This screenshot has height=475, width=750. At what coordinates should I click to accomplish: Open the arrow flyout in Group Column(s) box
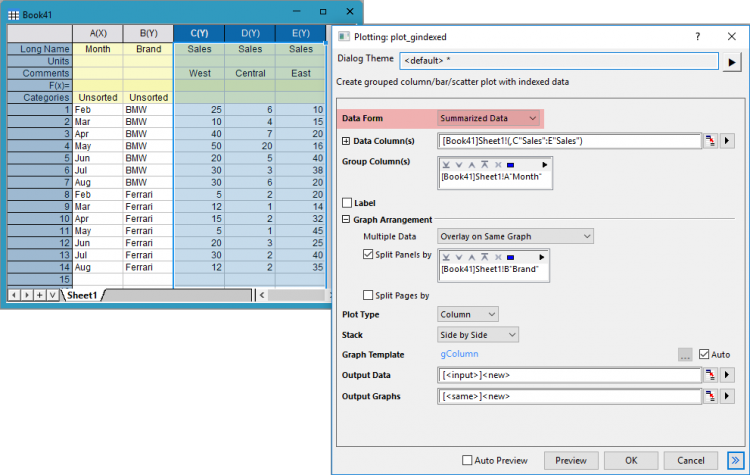pyautogui.click(x=544, y=165)
